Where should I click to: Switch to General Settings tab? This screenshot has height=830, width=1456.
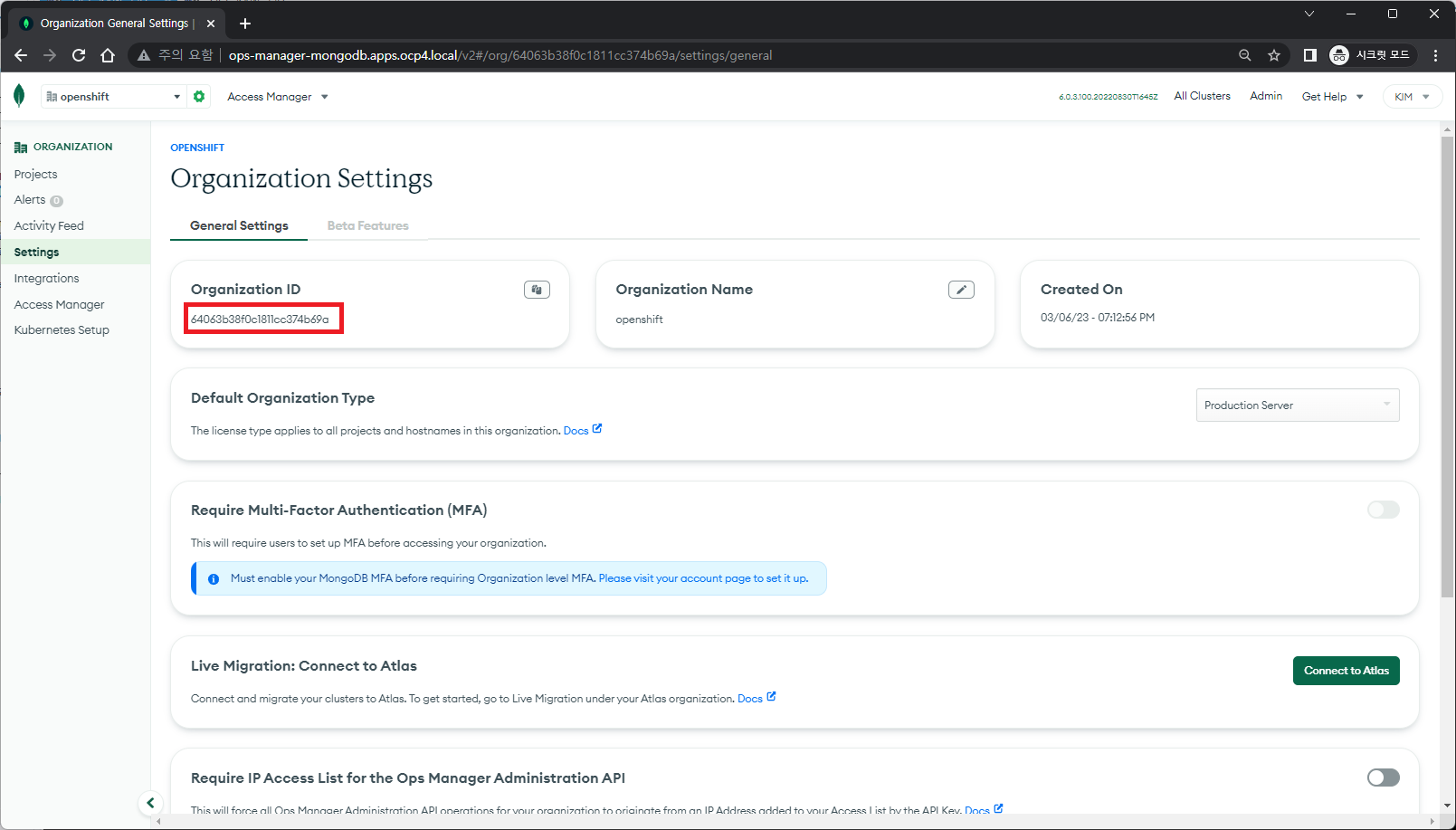239,225
